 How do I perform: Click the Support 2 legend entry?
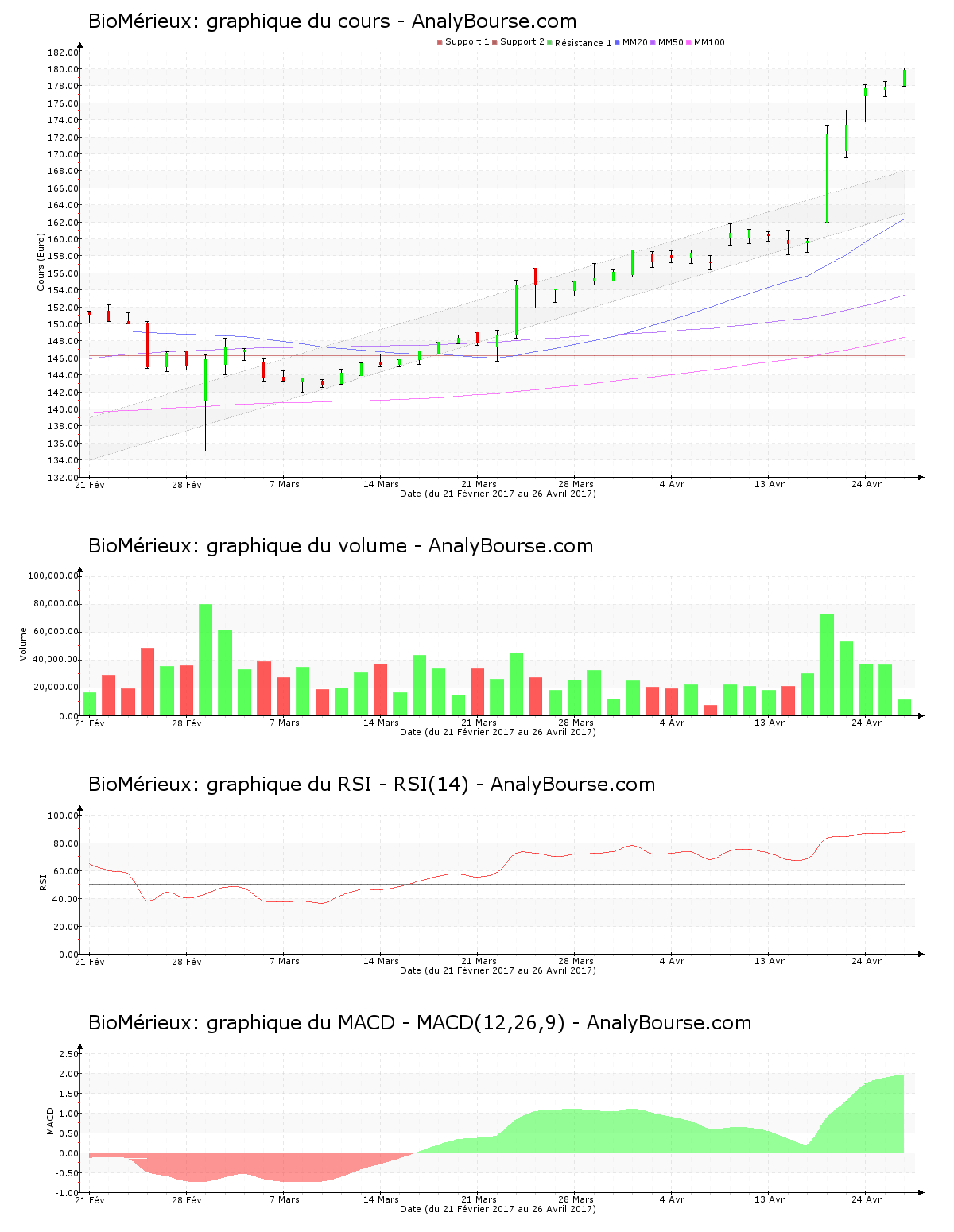[522, 42]
